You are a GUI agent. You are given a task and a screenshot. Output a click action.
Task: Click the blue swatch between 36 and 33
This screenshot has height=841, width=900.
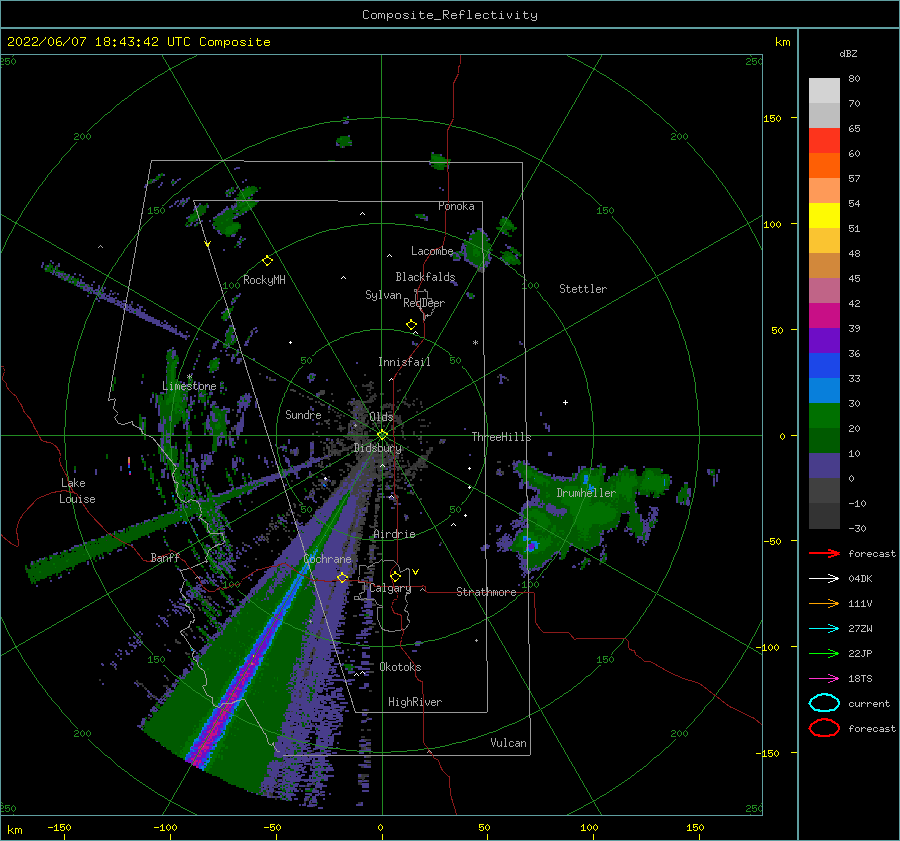[824, 366]
